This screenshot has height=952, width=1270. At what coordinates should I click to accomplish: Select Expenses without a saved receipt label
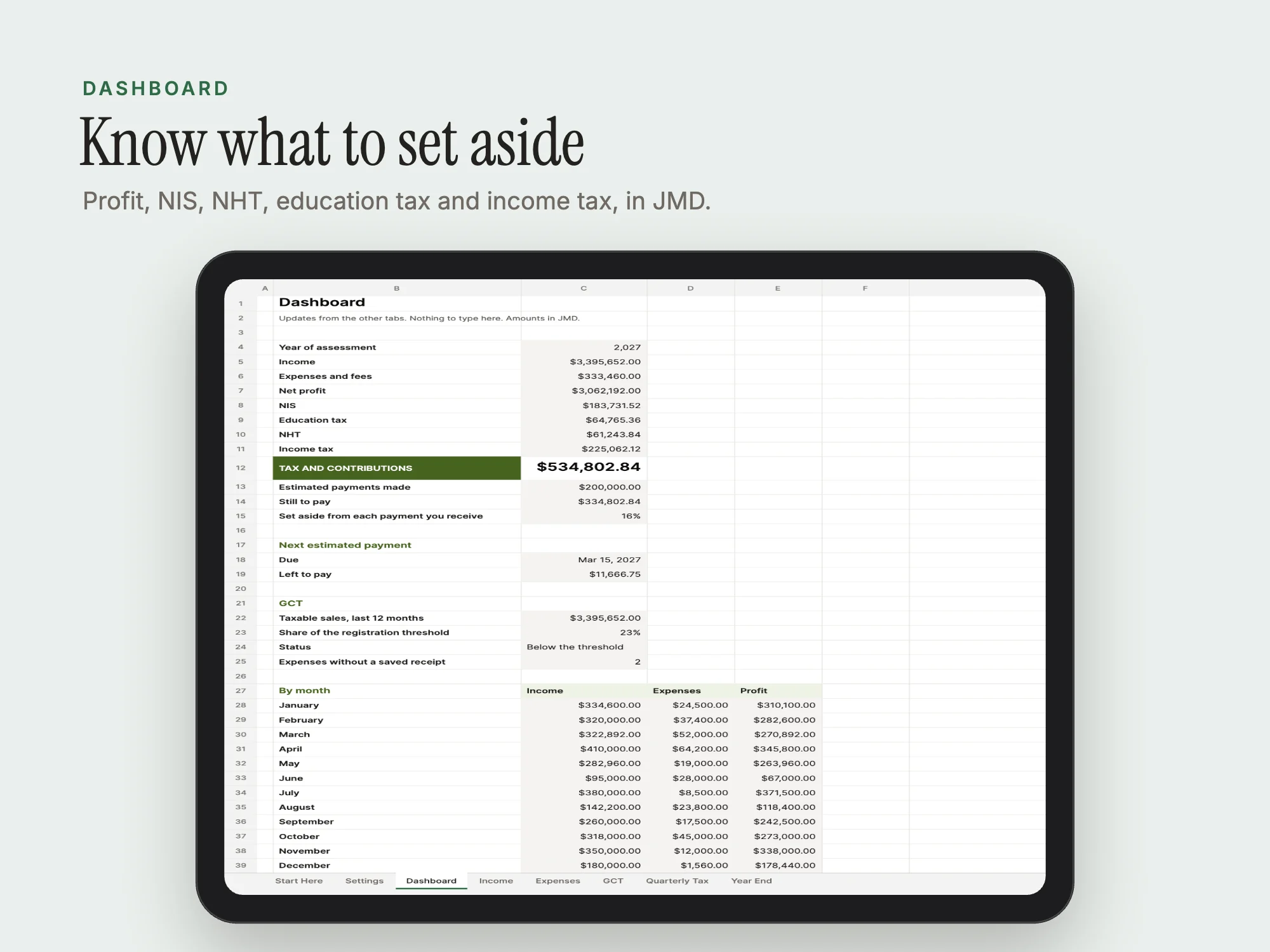click(397, 661)
